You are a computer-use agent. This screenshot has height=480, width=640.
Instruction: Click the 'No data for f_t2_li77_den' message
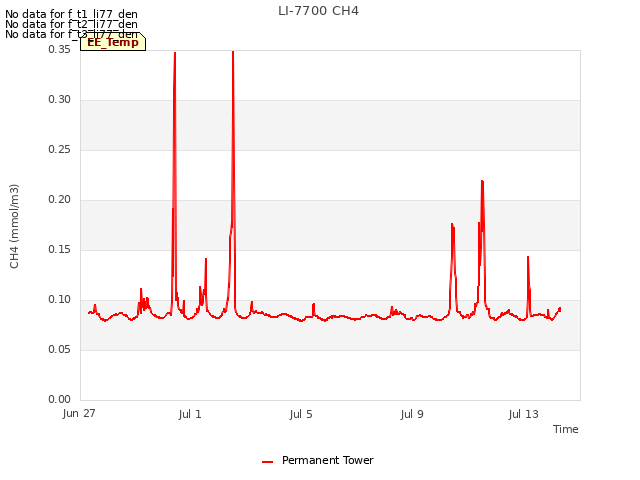click(x=71, y=24)
